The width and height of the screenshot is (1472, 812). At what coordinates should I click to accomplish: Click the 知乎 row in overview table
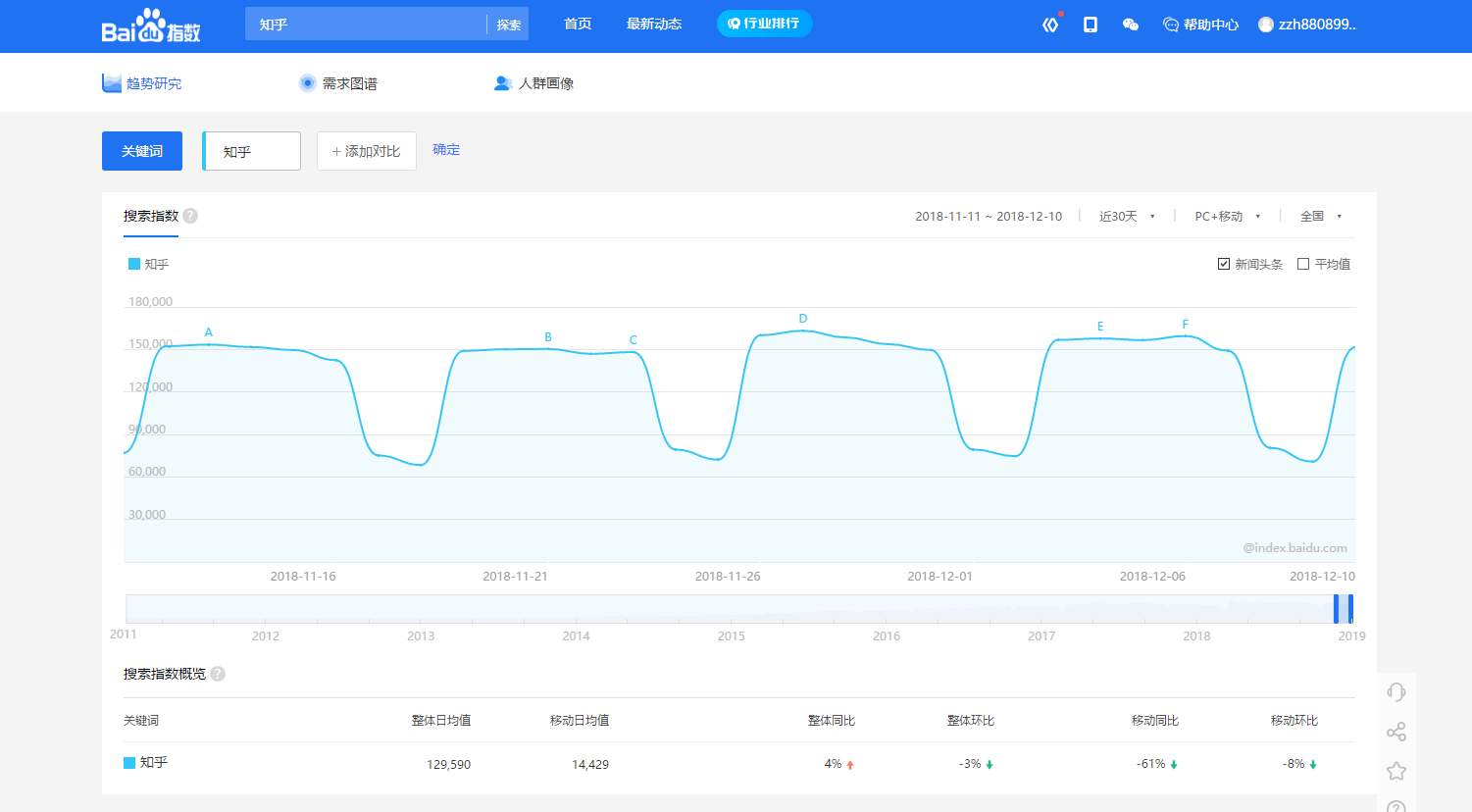[739, 764]
